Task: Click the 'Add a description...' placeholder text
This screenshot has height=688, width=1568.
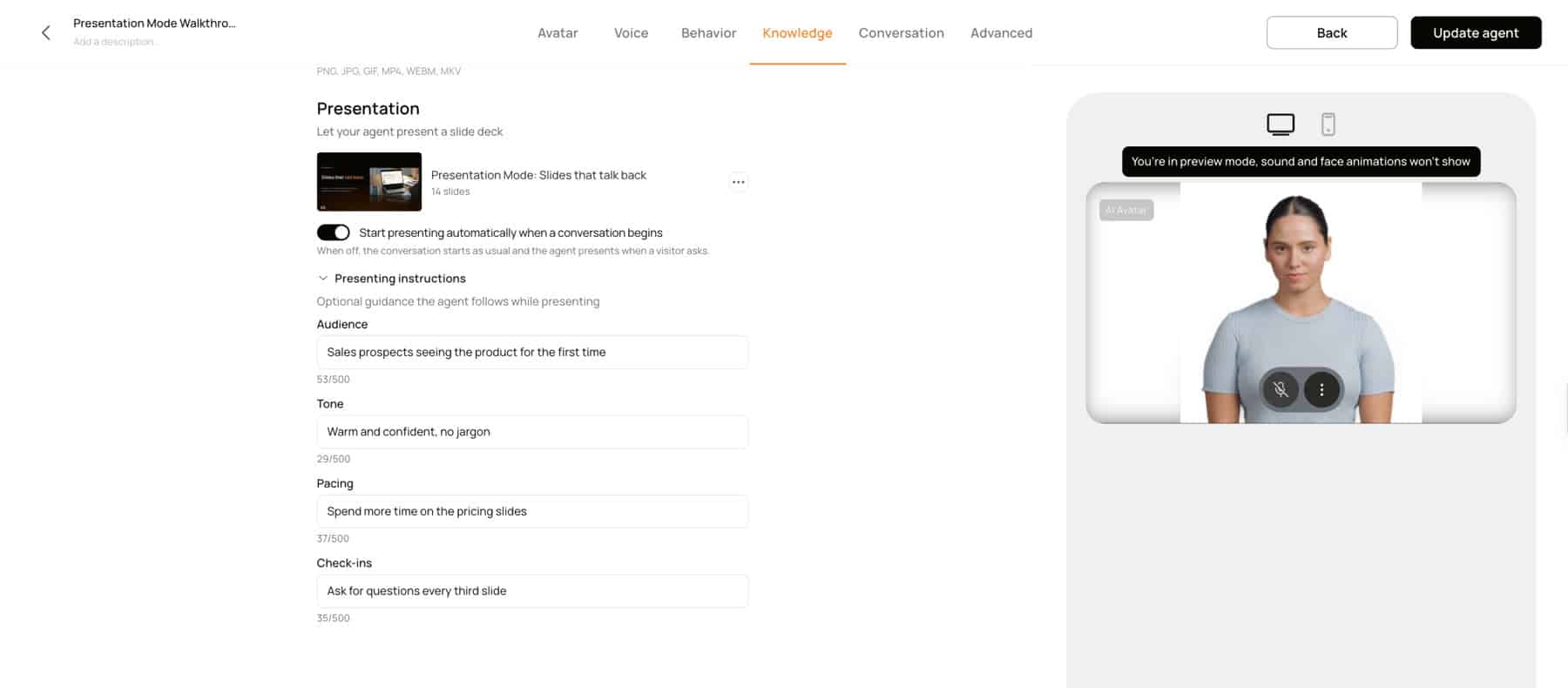Action: (x=115, y=42)
